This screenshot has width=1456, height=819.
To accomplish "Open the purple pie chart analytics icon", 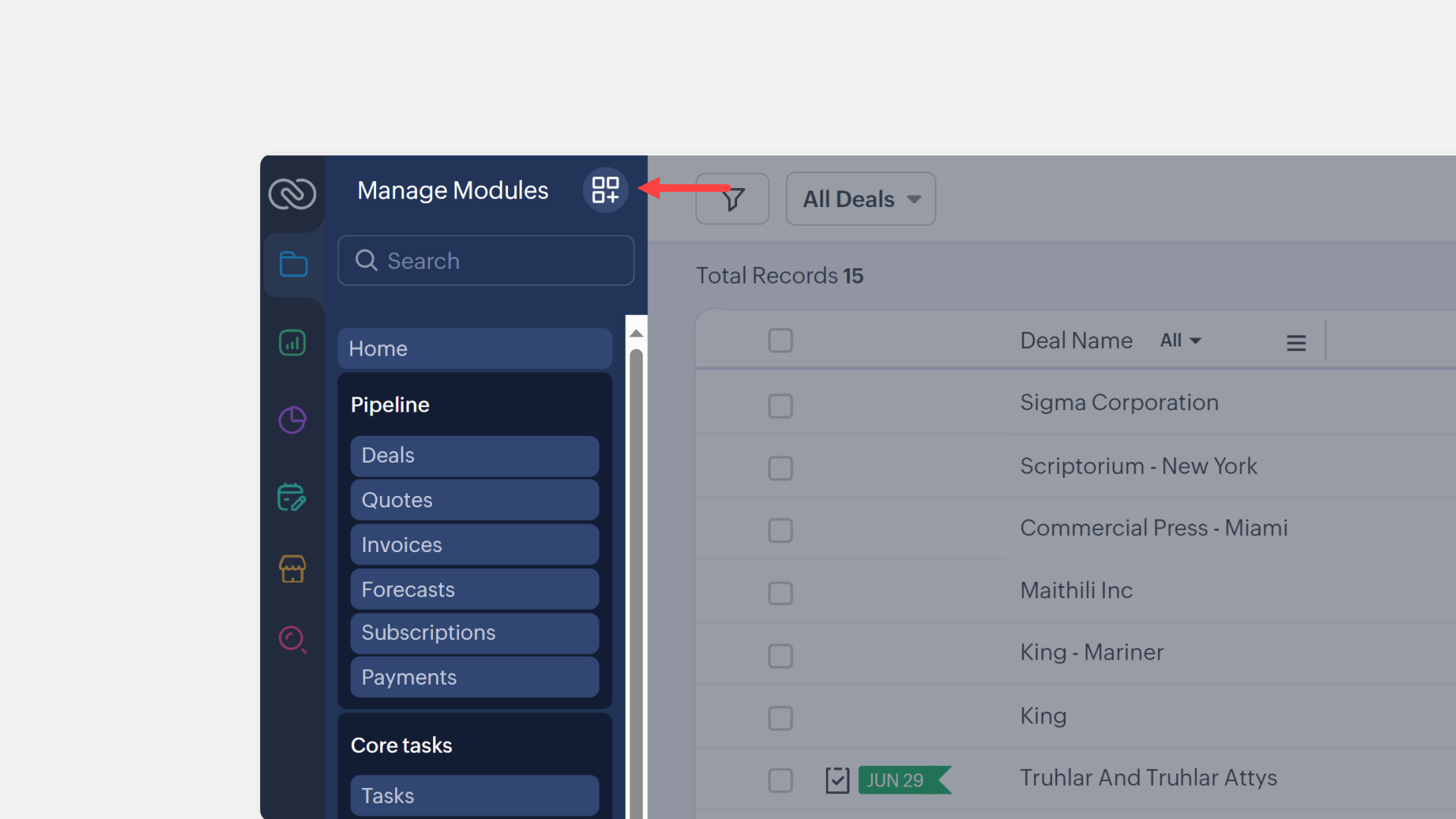I will click(293, 419).
